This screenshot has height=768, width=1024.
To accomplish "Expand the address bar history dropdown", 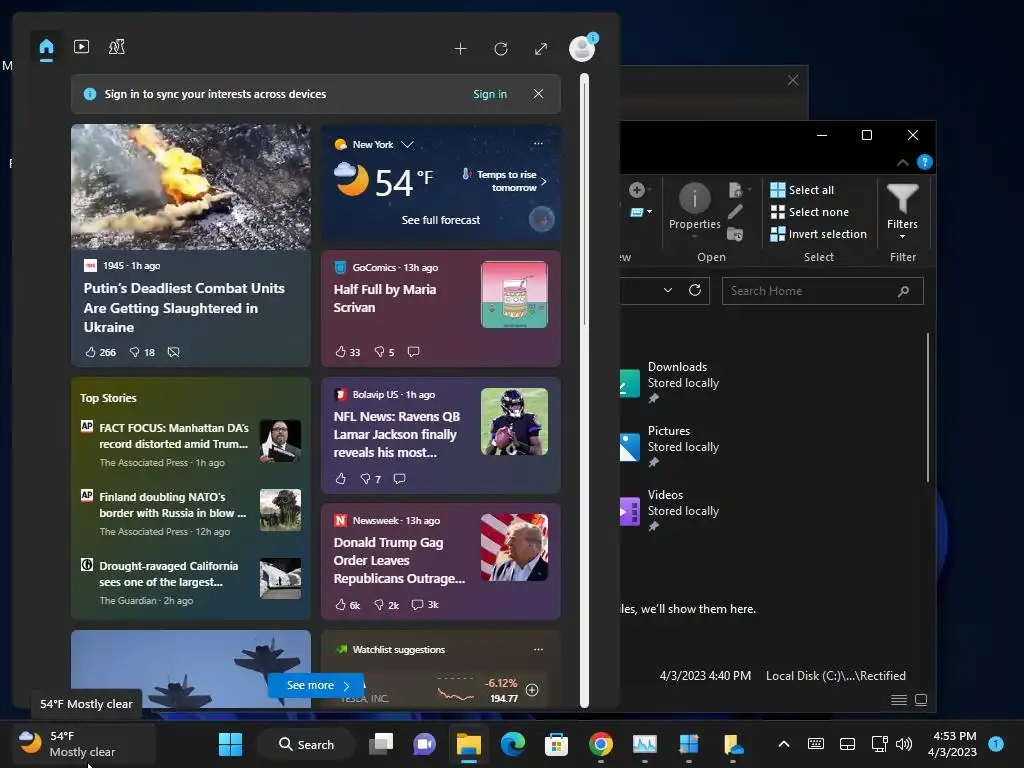I will tap(667, 290).
